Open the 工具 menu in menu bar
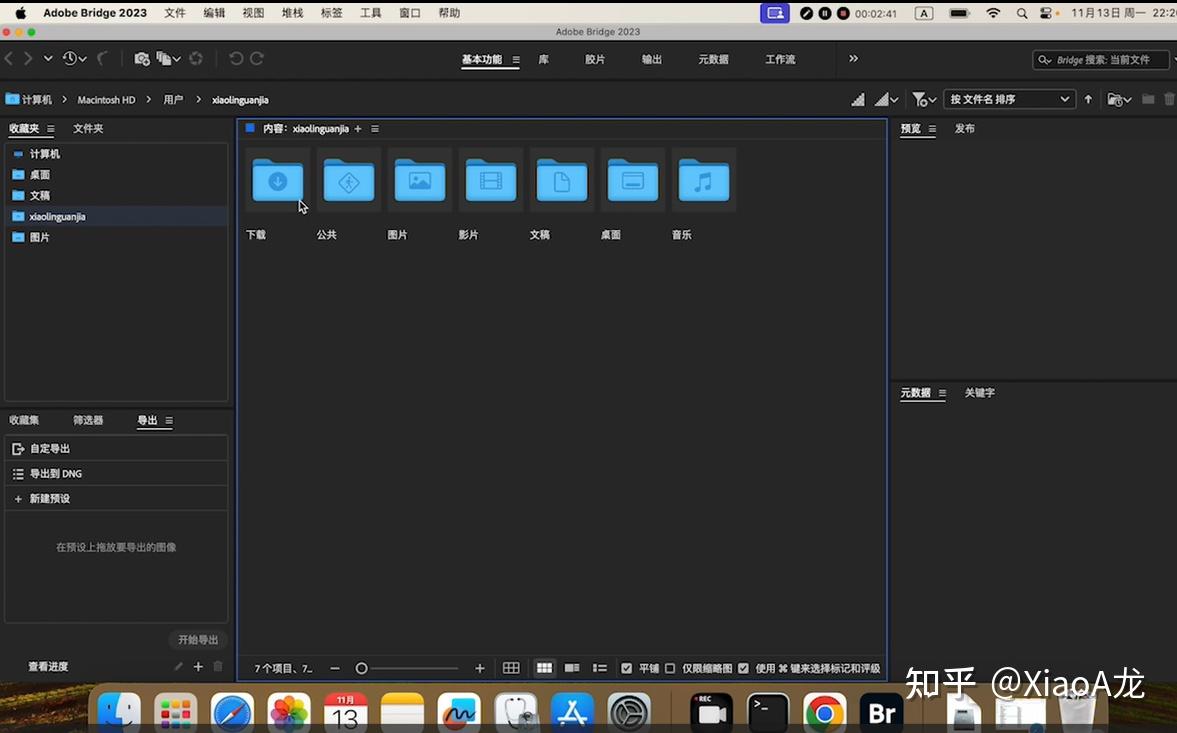This screenshot has width=1177, height=733. click(370, 13)
